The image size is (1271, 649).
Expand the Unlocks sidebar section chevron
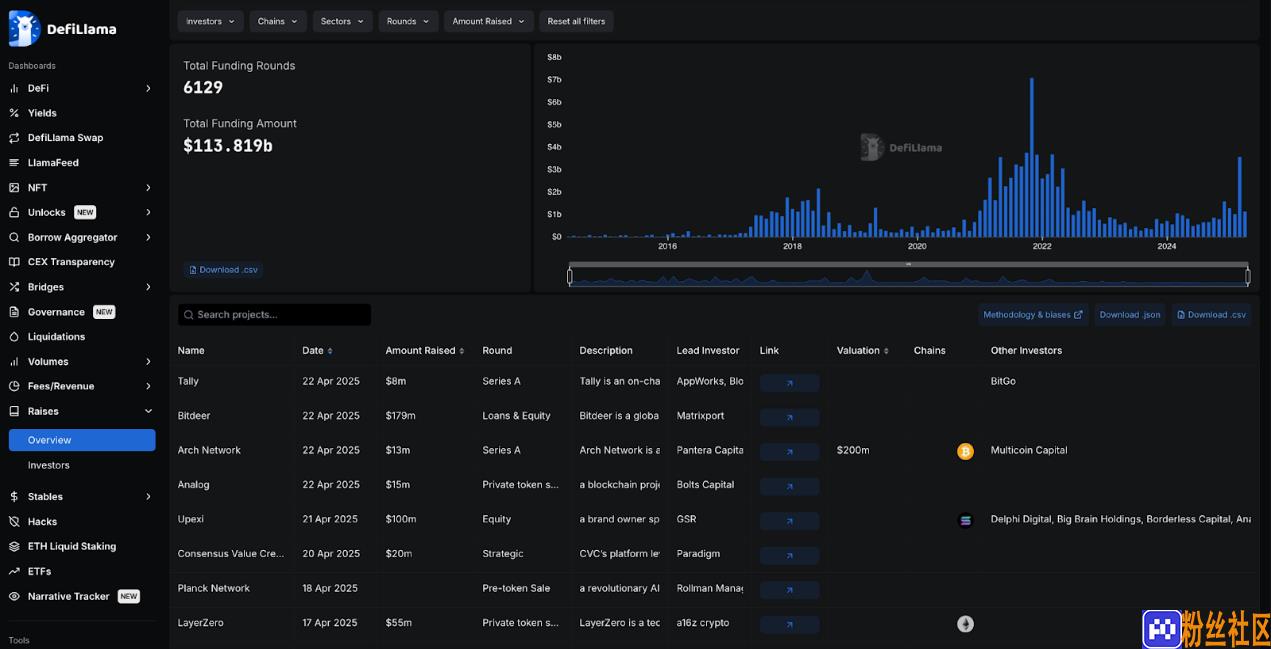[x=148, y=212]
